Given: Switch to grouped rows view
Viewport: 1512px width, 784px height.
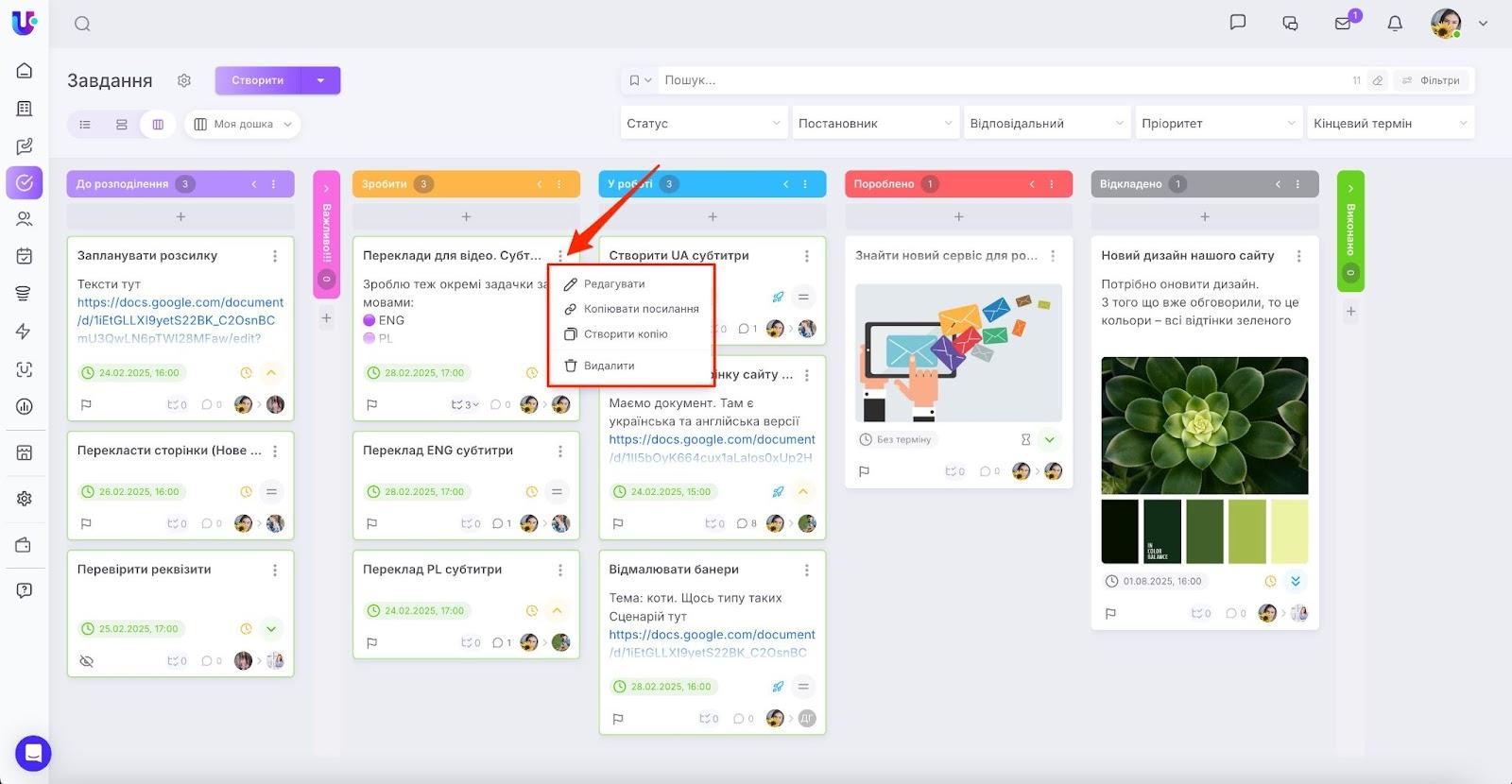Looking at the screenshot, I should (x=121, y=124).
